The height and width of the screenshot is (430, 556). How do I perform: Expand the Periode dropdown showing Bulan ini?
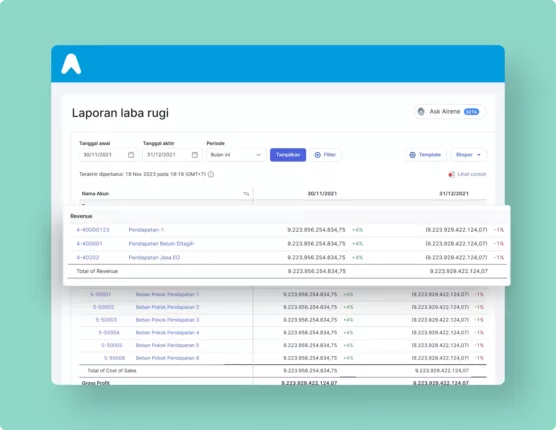coord(236,155)
